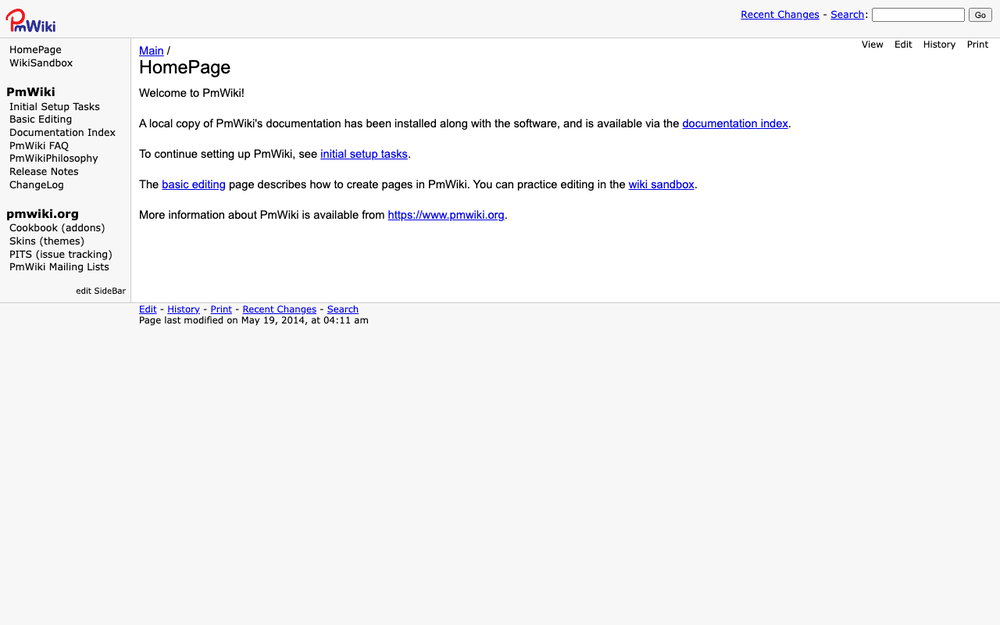Follow the wiki sandbox link in page text
This screenshot has height=625, width=1000.
[x=661, y=185]
